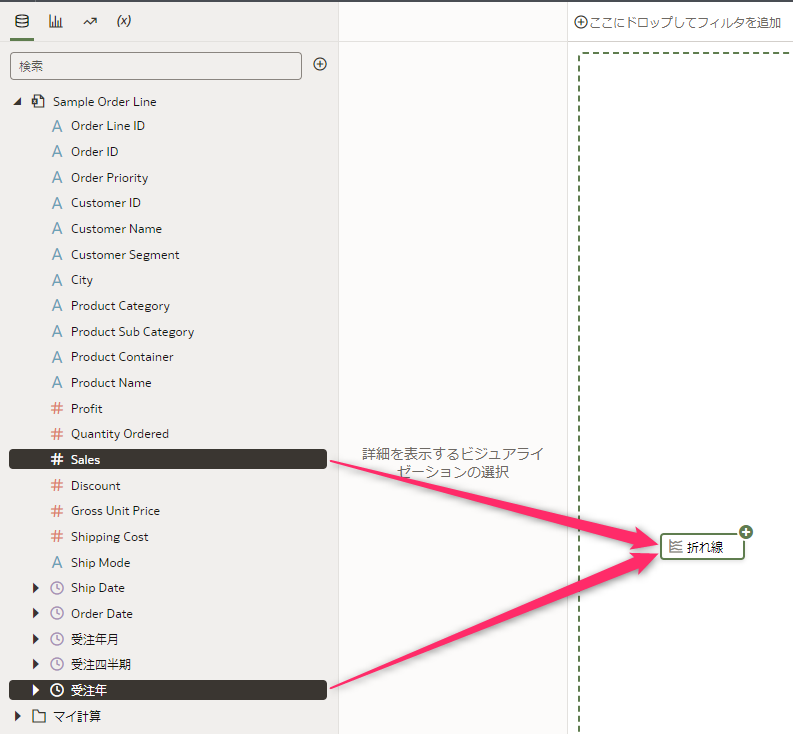Expand the マイ計算 folder

point(18,716)
